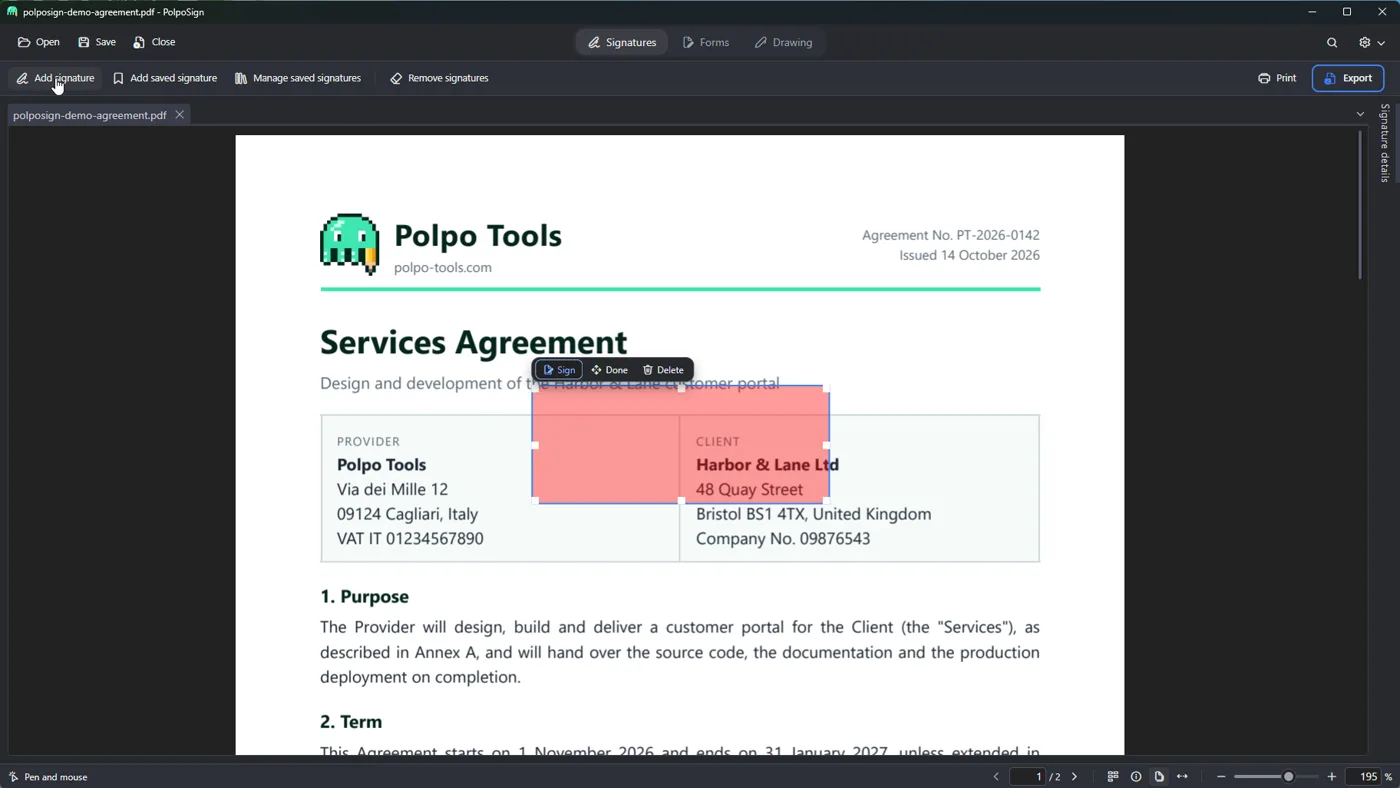Toggle the thumbnails grid view icon
Viewport: 1400px width, 788px height.
(x=1113, y=777)
